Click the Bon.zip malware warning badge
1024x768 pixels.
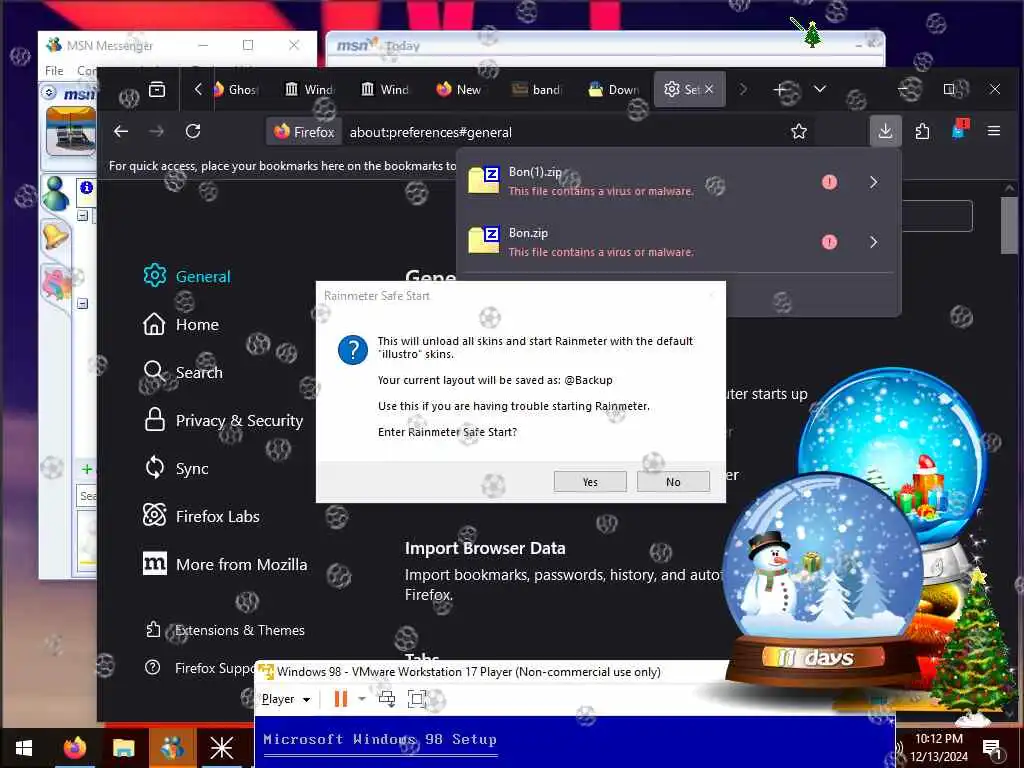(829, 242)
